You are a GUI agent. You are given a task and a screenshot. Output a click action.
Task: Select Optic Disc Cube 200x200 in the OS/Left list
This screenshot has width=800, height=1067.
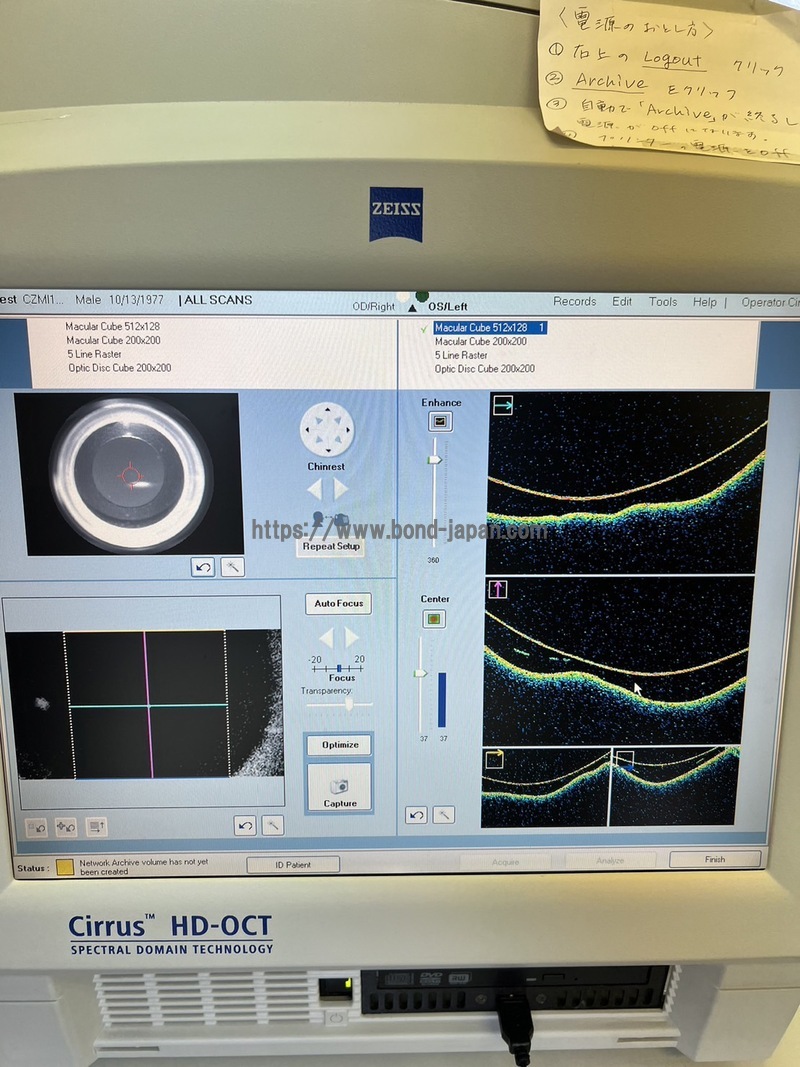tap(485, 369)
